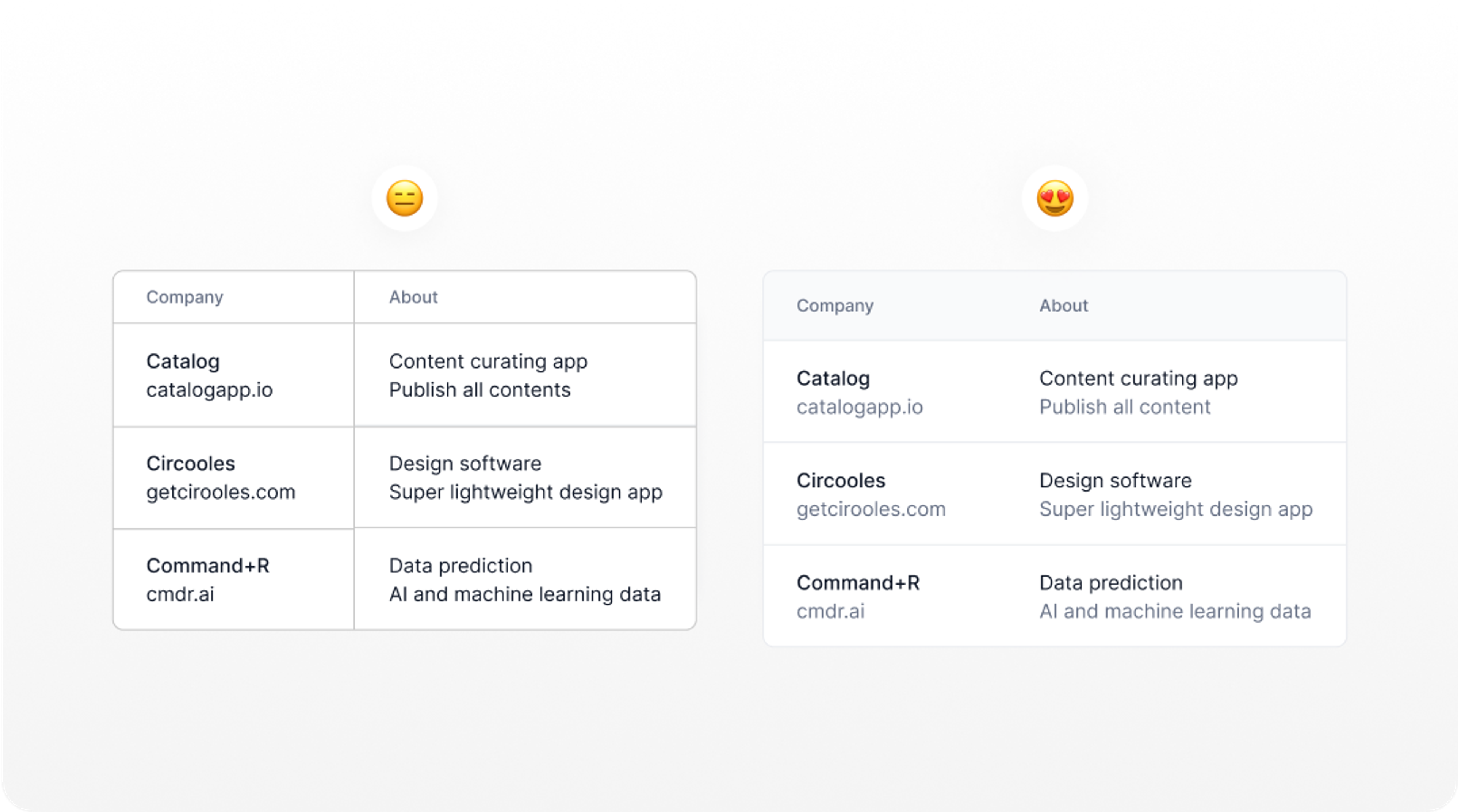The height and width of the screenshot is (812, 1458).
Task: Click the gray 'AI and machine learning data' text
Action: click(x=1175, y=610)
